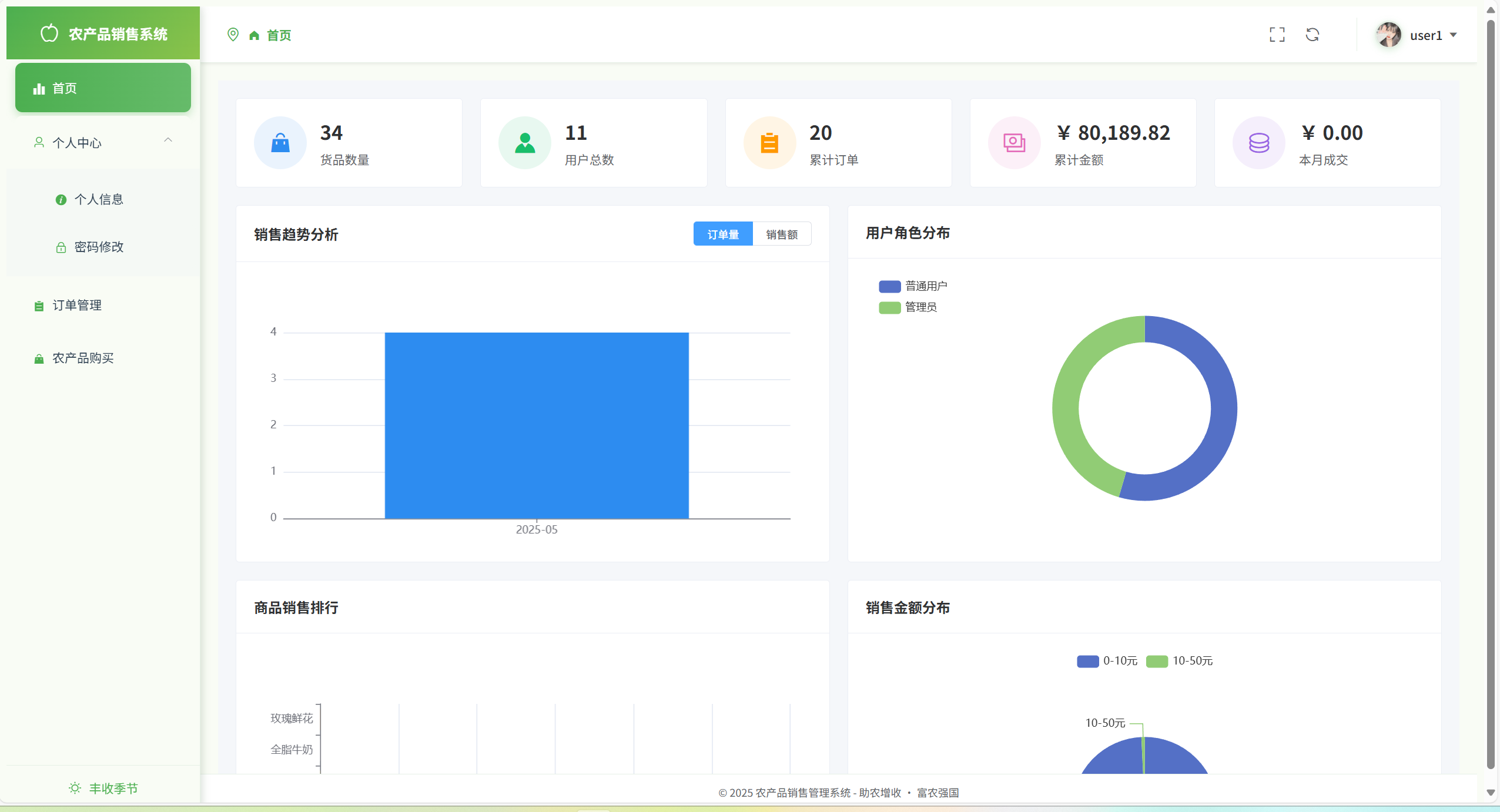Click the home icon in breadcrumb
Viewport: 1500px width, 812px height.
pos(254,36)
